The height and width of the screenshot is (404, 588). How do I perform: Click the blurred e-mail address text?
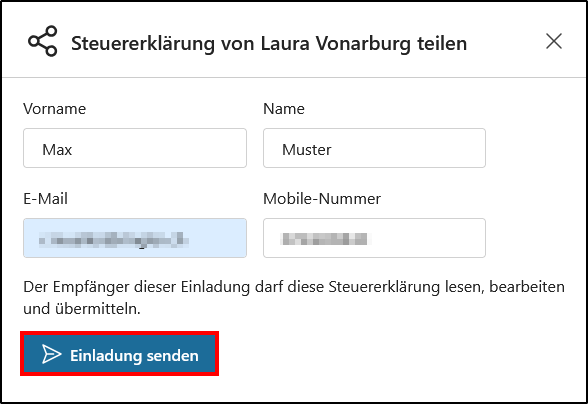(x=113, y=240)
